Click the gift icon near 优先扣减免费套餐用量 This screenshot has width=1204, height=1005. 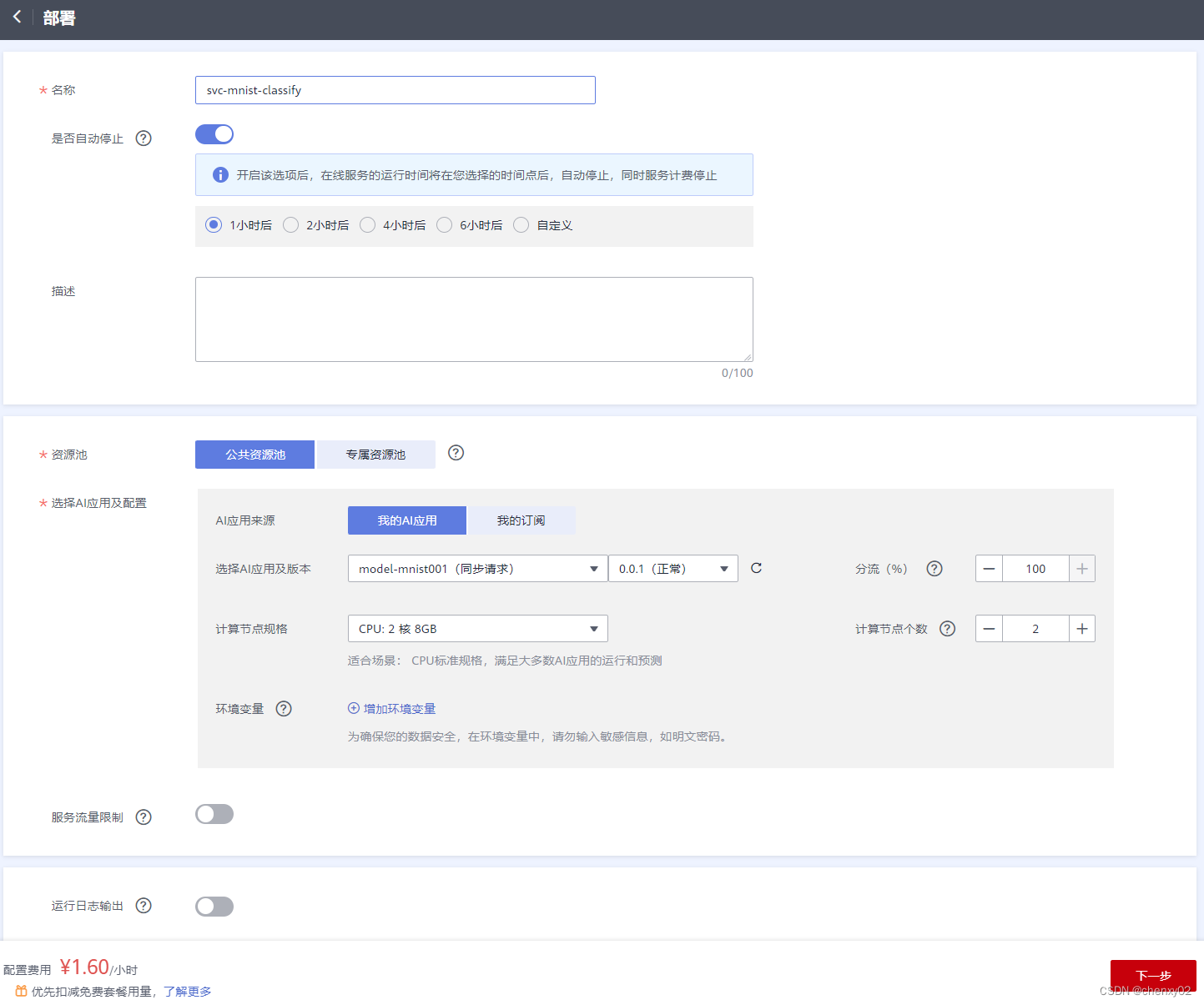coord(22,991)
